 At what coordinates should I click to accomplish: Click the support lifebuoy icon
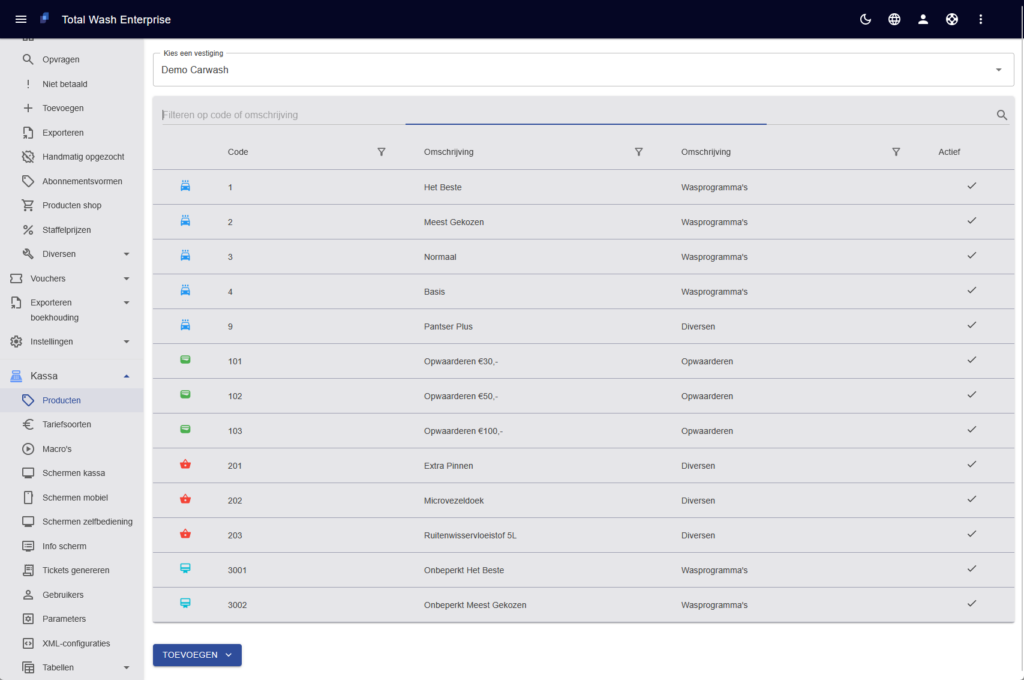coord(952,19)
